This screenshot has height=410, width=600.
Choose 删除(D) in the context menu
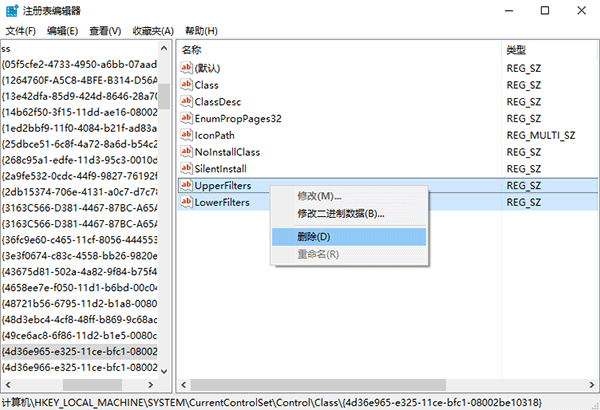click(313, 236)
